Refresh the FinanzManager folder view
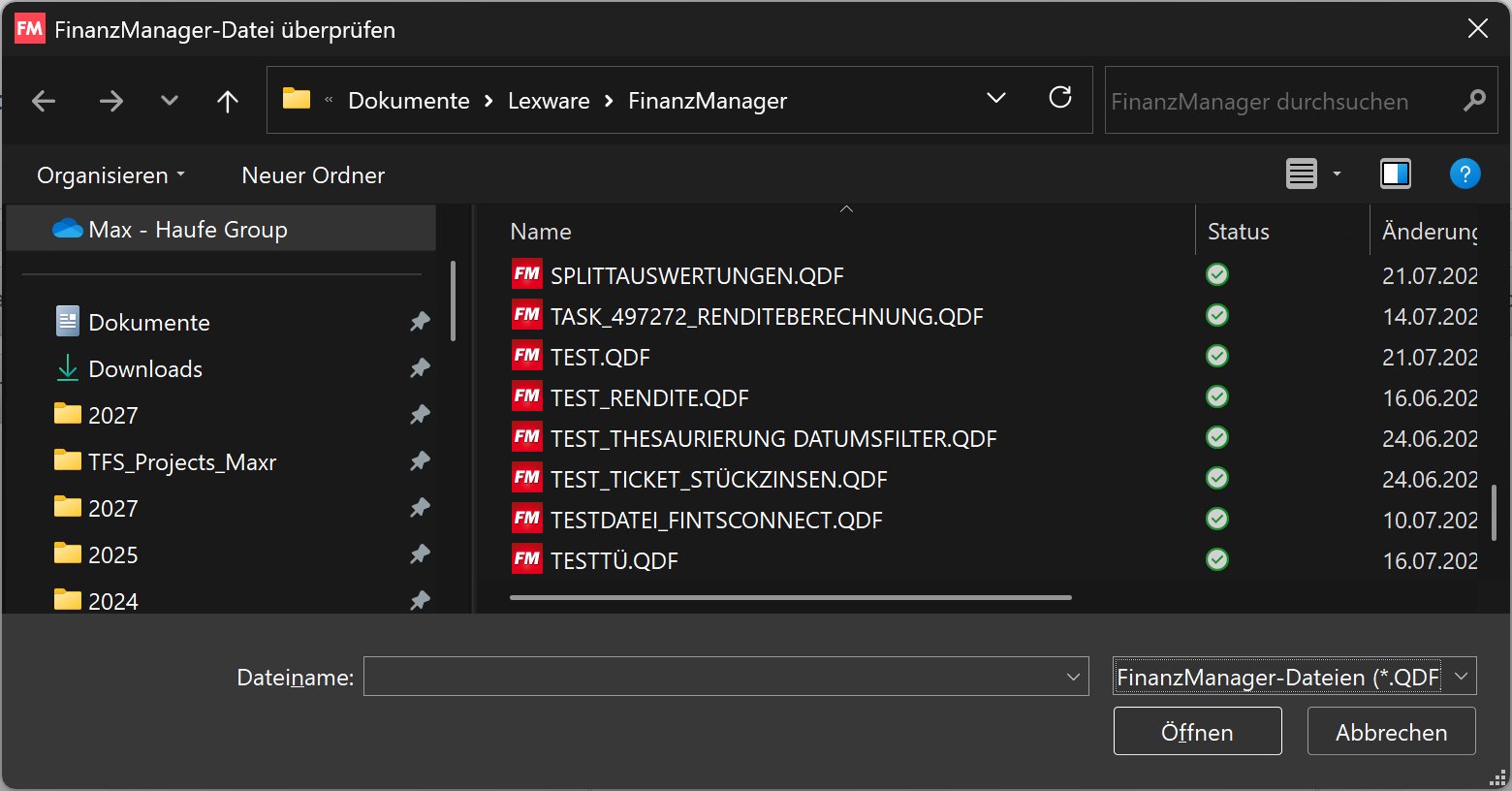The width and height of the screenshot is (1512, 791). (x=1060, y=98)
